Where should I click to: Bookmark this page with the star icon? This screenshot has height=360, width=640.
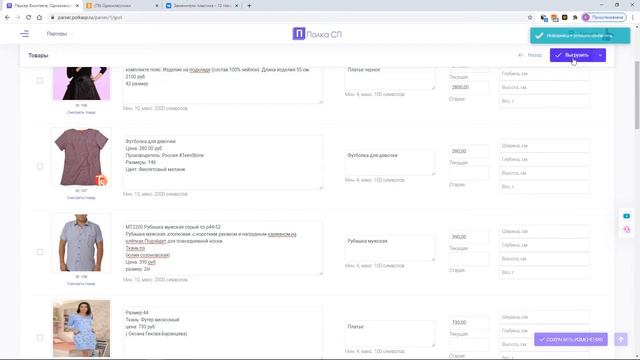pyautogui.click(x=530, y=18)
